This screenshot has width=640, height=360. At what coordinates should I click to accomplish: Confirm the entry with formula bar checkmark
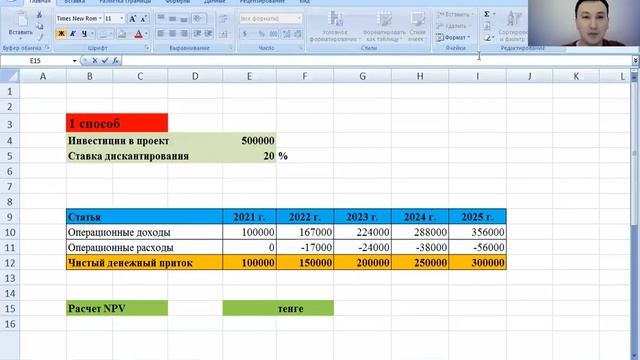[x=105, y=61]
